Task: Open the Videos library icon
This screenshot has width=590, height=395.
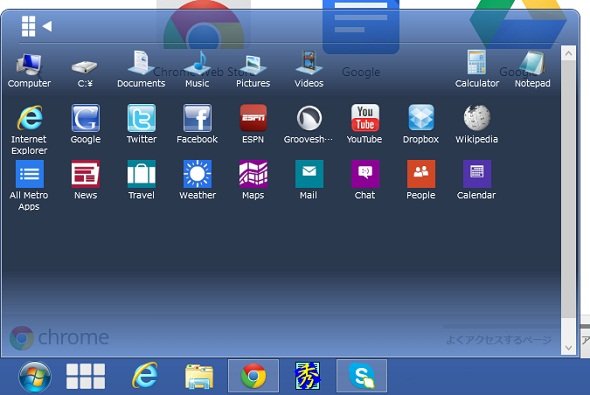Action: (309, 70)
